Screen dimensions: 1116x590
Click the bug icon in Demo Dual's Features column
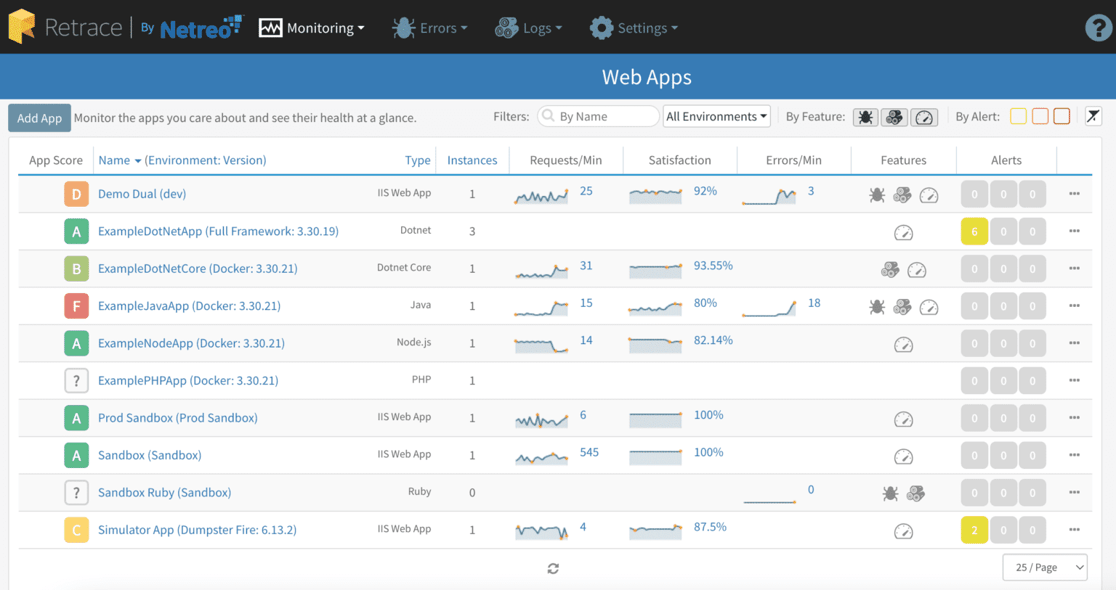tap(877, 194)
